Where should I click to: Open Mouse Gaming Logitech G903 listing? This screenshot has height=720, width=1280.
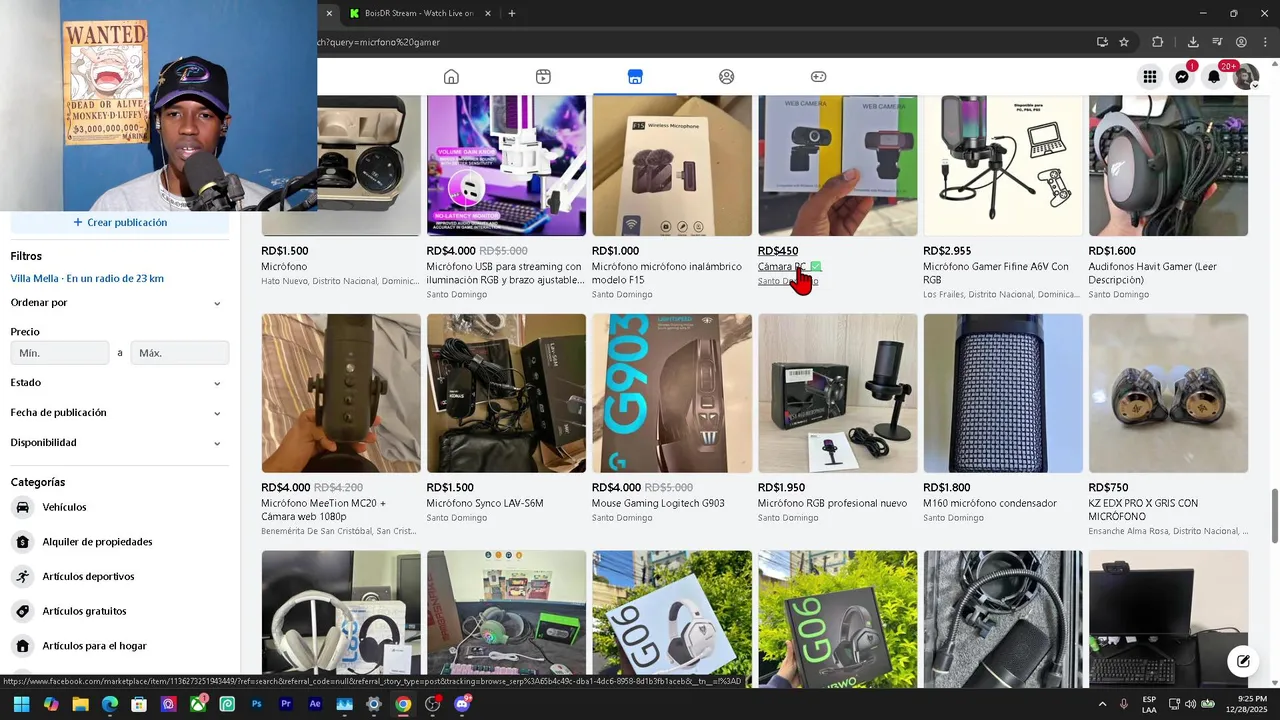pyautogui.click(x=658, y=503)
